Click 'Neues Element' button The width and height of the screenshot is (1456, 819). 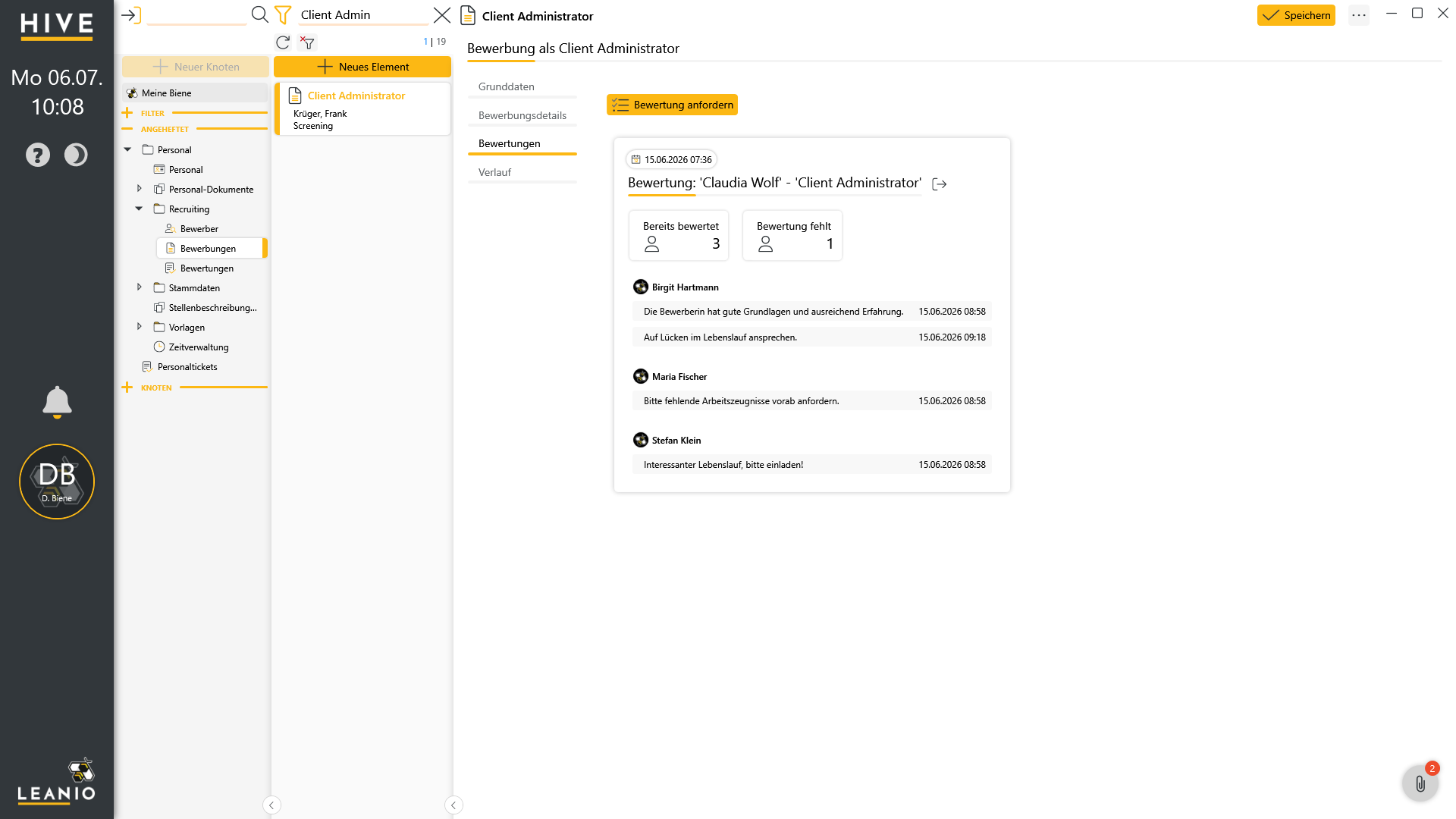(362, 67)
